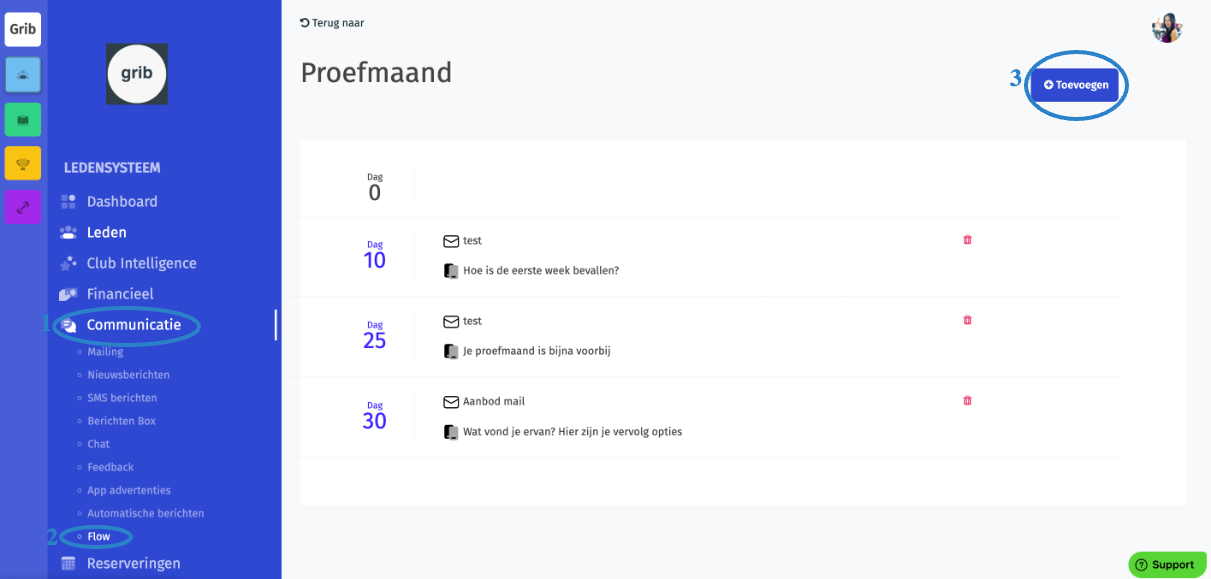The image size is (1211, 579).
Task: Click the Grib logo tile at top left
Action: (23, 29)
